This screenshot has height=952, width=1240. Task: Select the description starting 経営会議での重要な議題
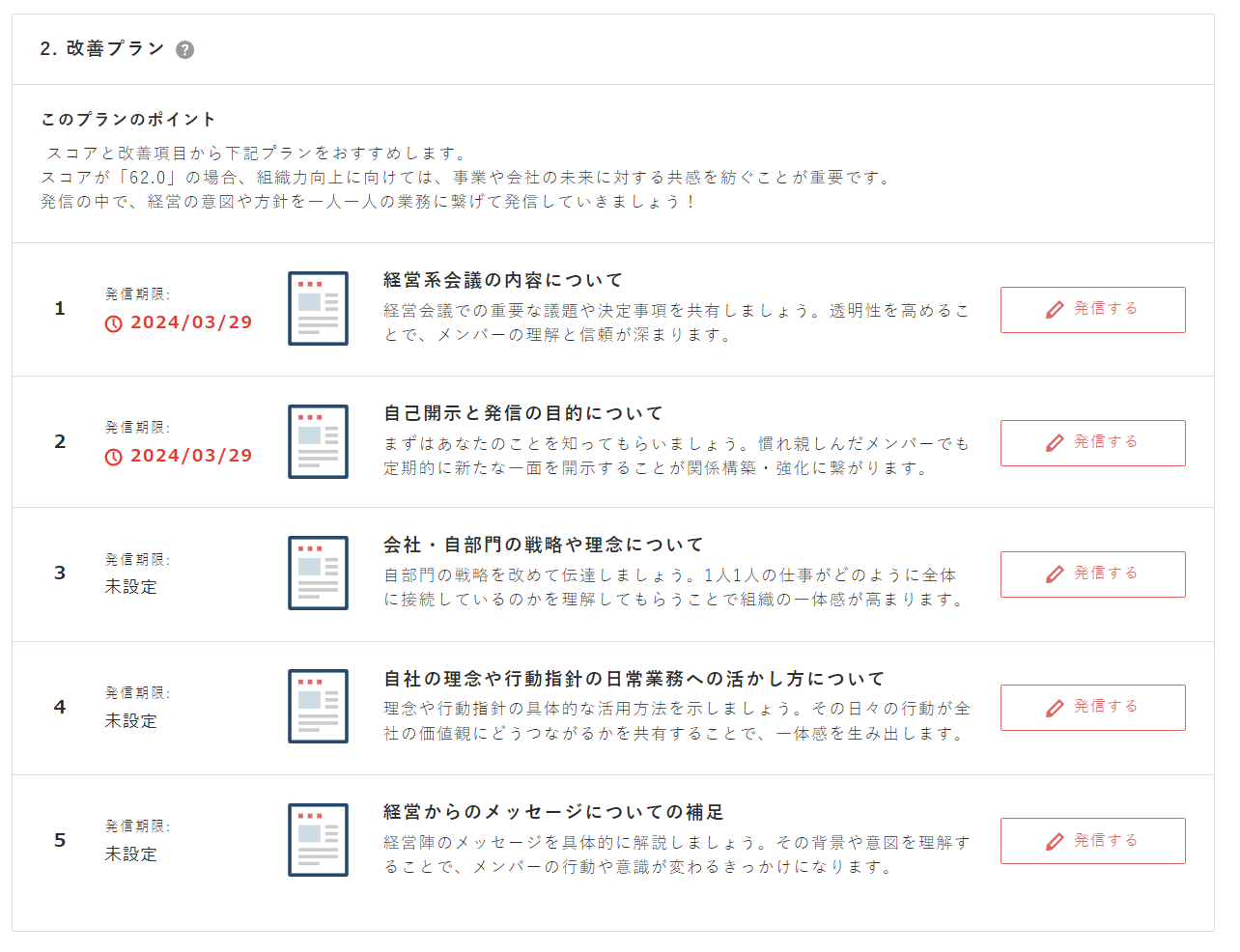pos(676,322)
